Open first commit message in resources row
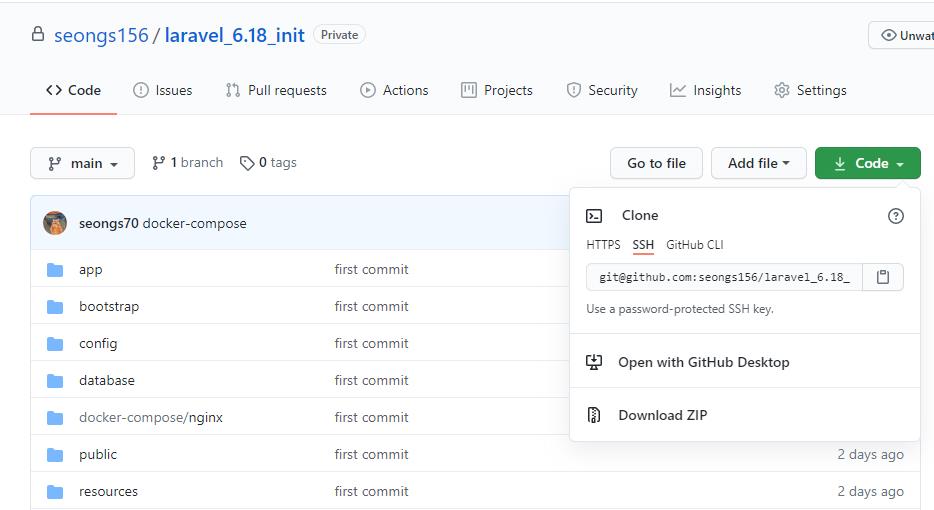 [x=371, y=492]
